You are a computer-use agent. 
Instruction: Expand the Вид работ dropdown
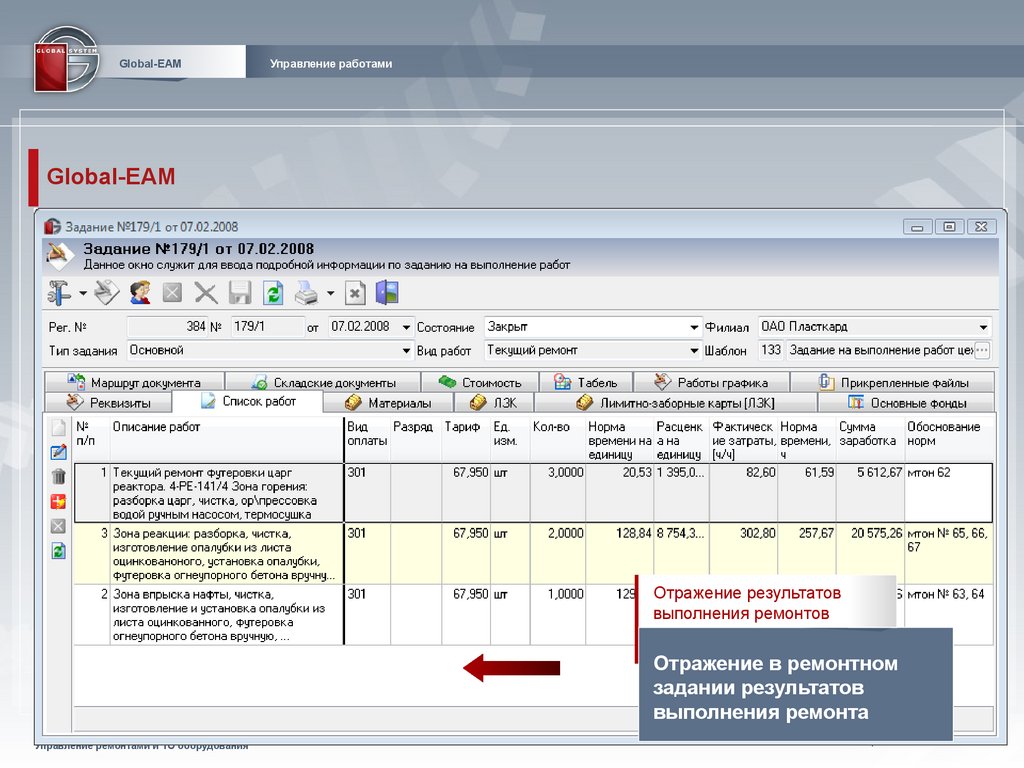(695, 351)
